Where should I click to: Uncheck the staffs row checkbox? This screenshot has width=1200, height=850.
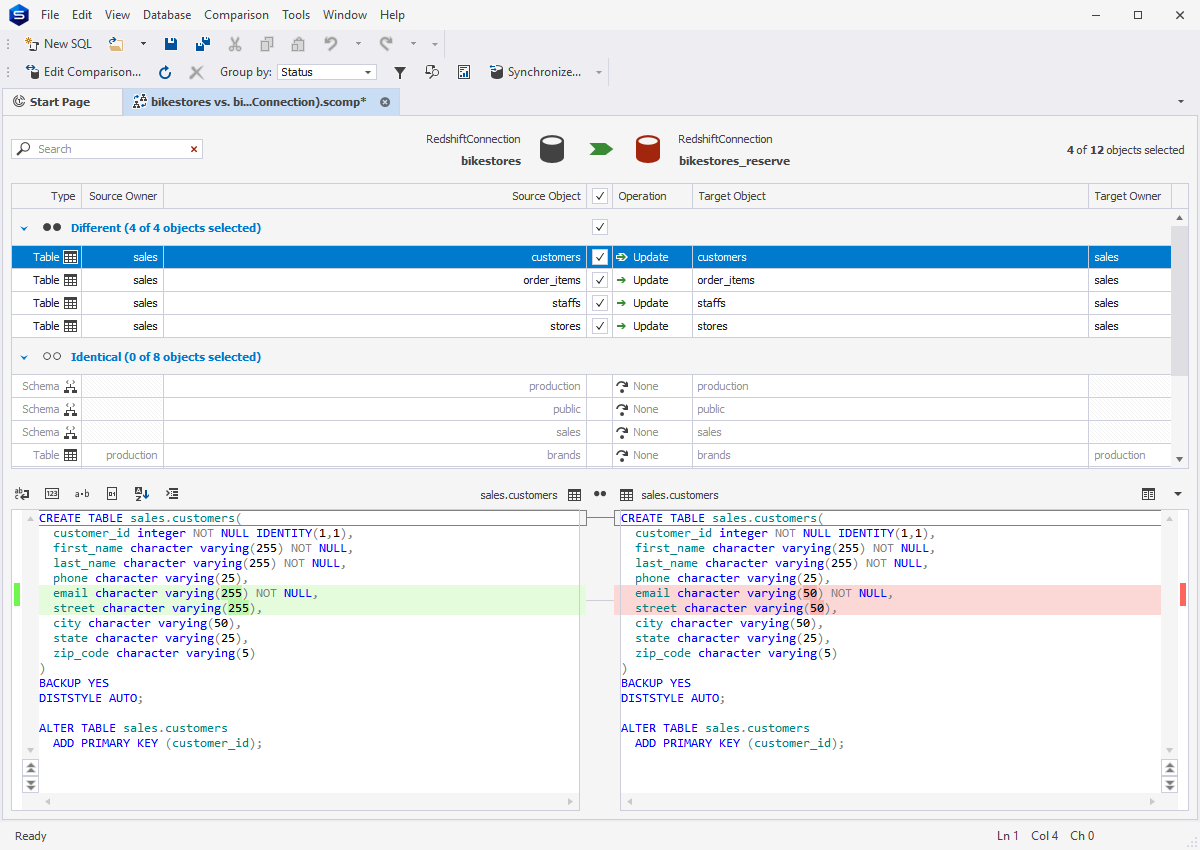tap(600, 303)
